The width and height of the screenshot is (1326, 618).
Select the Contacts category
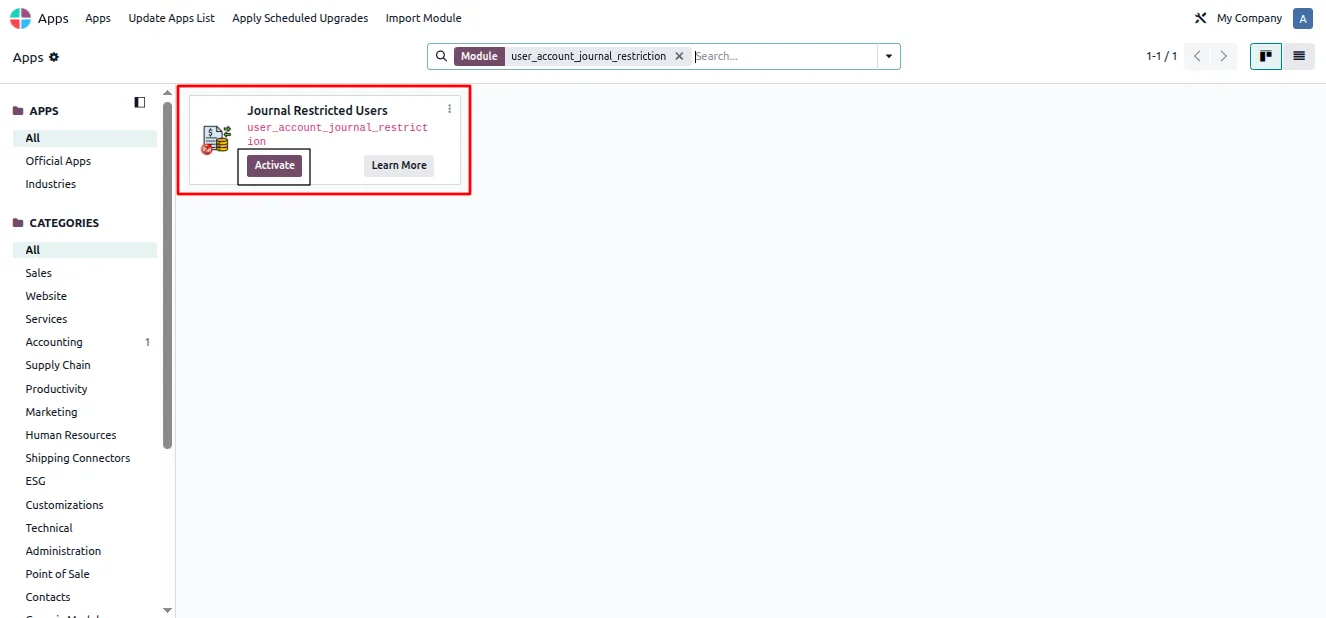coord(84,597)
